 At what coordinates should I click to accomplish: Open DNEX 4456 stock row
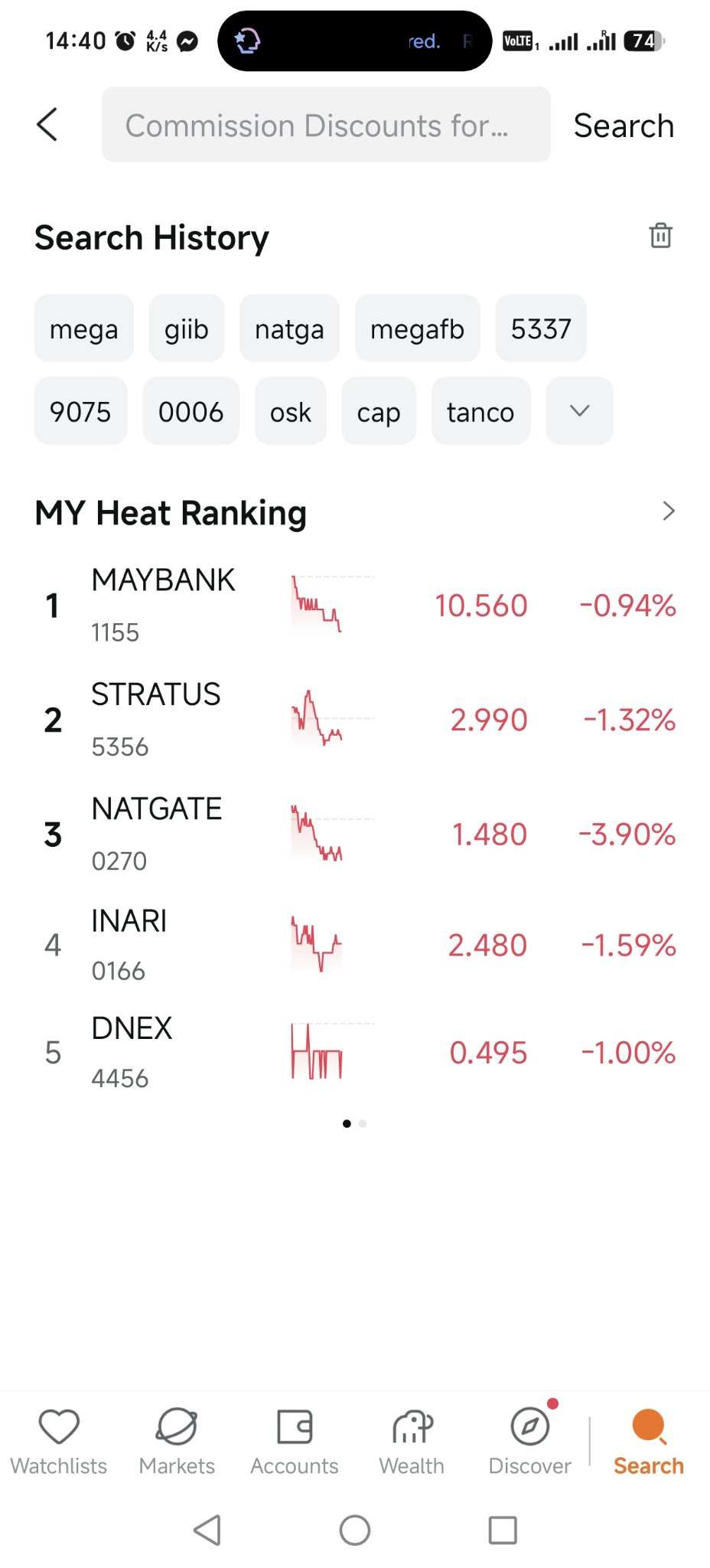(x=355, y=1053)
